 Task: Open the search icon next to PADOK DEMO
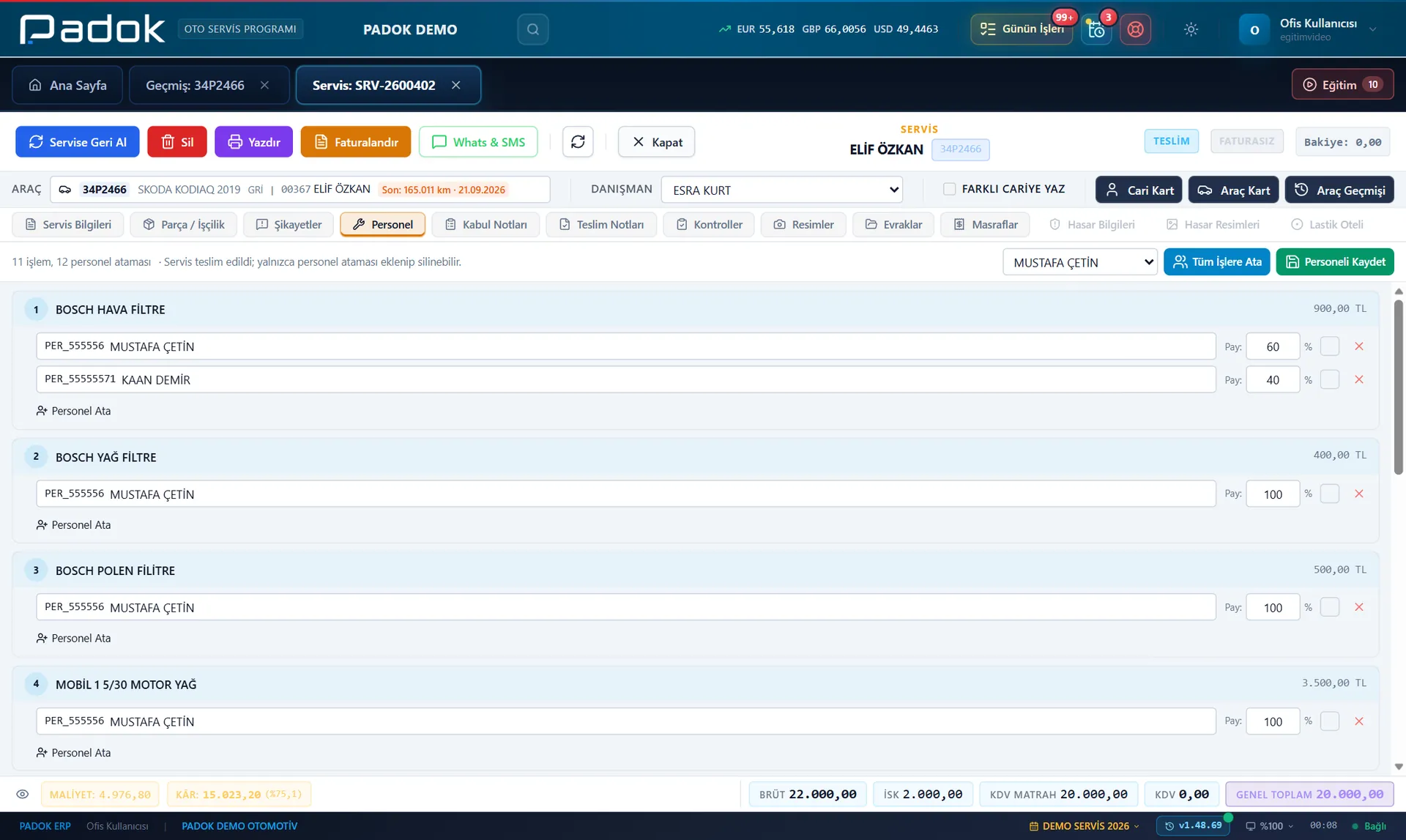click(x=532, y=29)
